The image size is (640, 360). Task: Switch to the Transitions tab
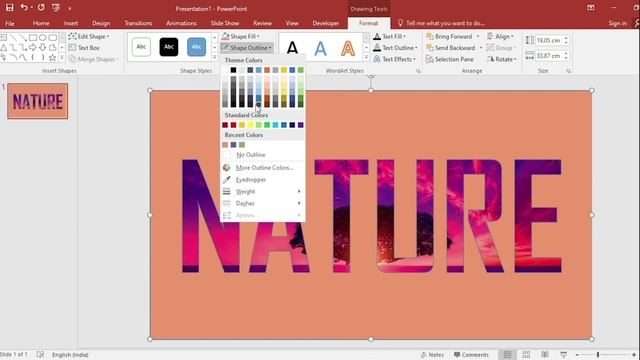(138, 23)
